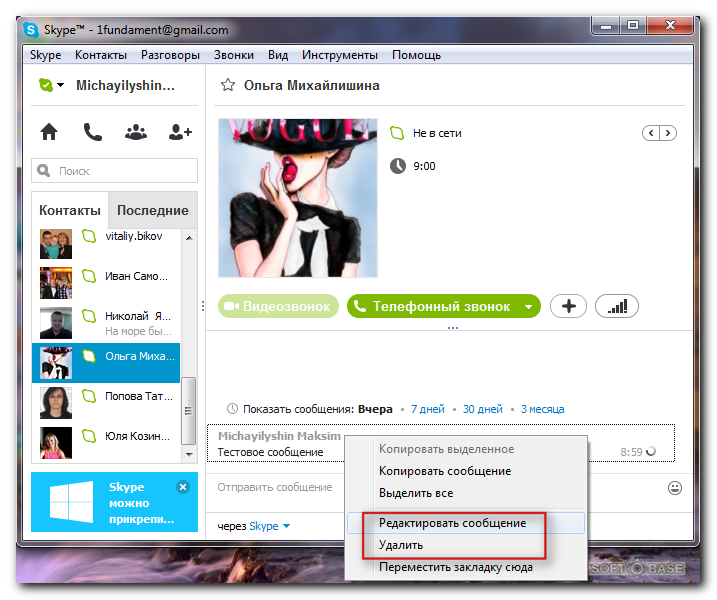Select Удалить in the context menu
The width and height of the screenshot is (717, 600).
[x=401, y=545]
